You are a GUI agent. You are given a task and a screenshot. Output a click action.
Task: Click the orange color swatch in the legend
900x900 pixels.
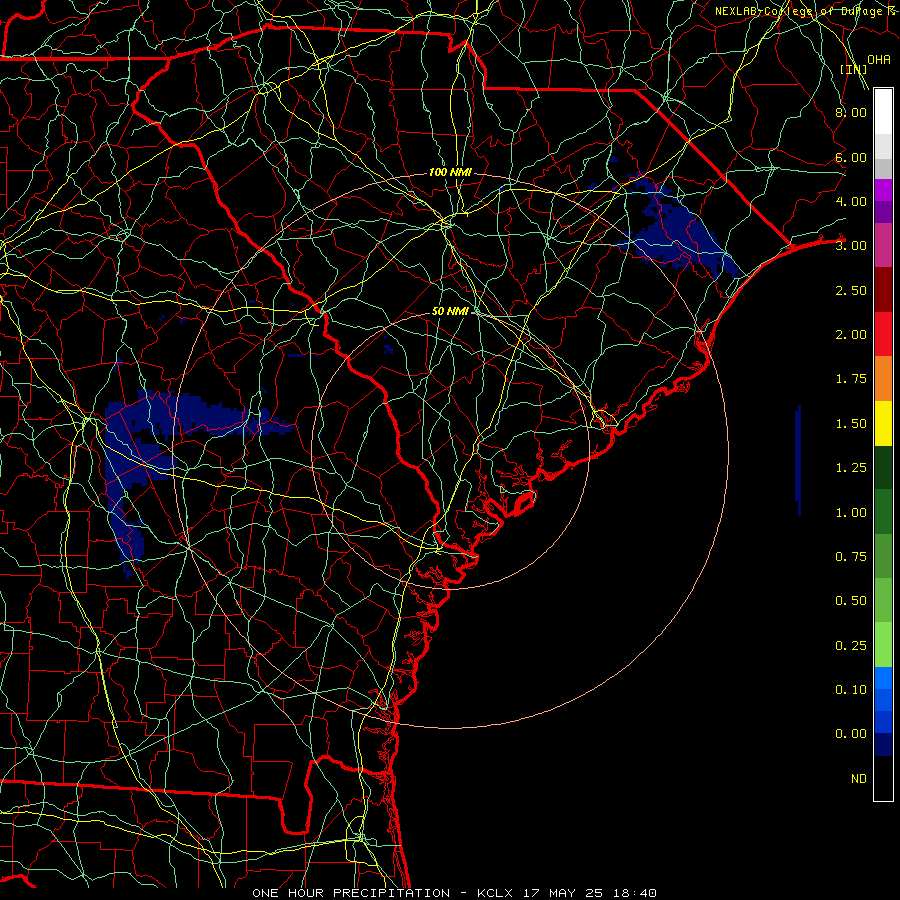[x=883, y=379]
